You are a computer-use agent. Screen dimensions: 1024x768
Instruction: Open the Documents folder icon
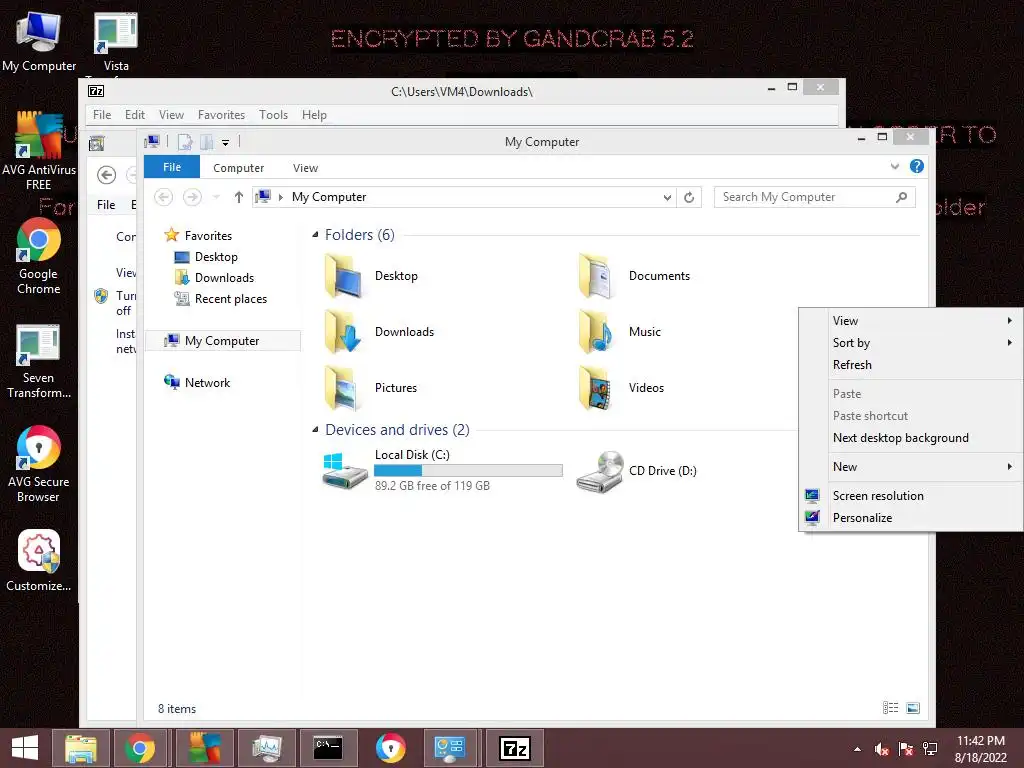click(x=596, y=276)
